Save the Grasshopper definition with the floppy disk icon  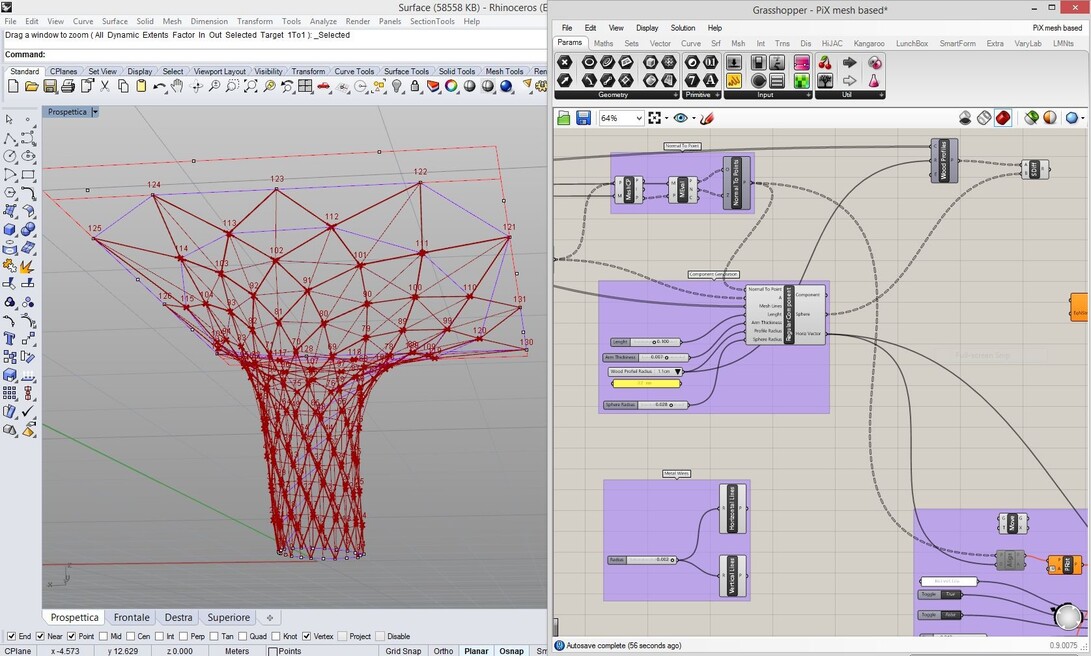[x=585, y=117]
